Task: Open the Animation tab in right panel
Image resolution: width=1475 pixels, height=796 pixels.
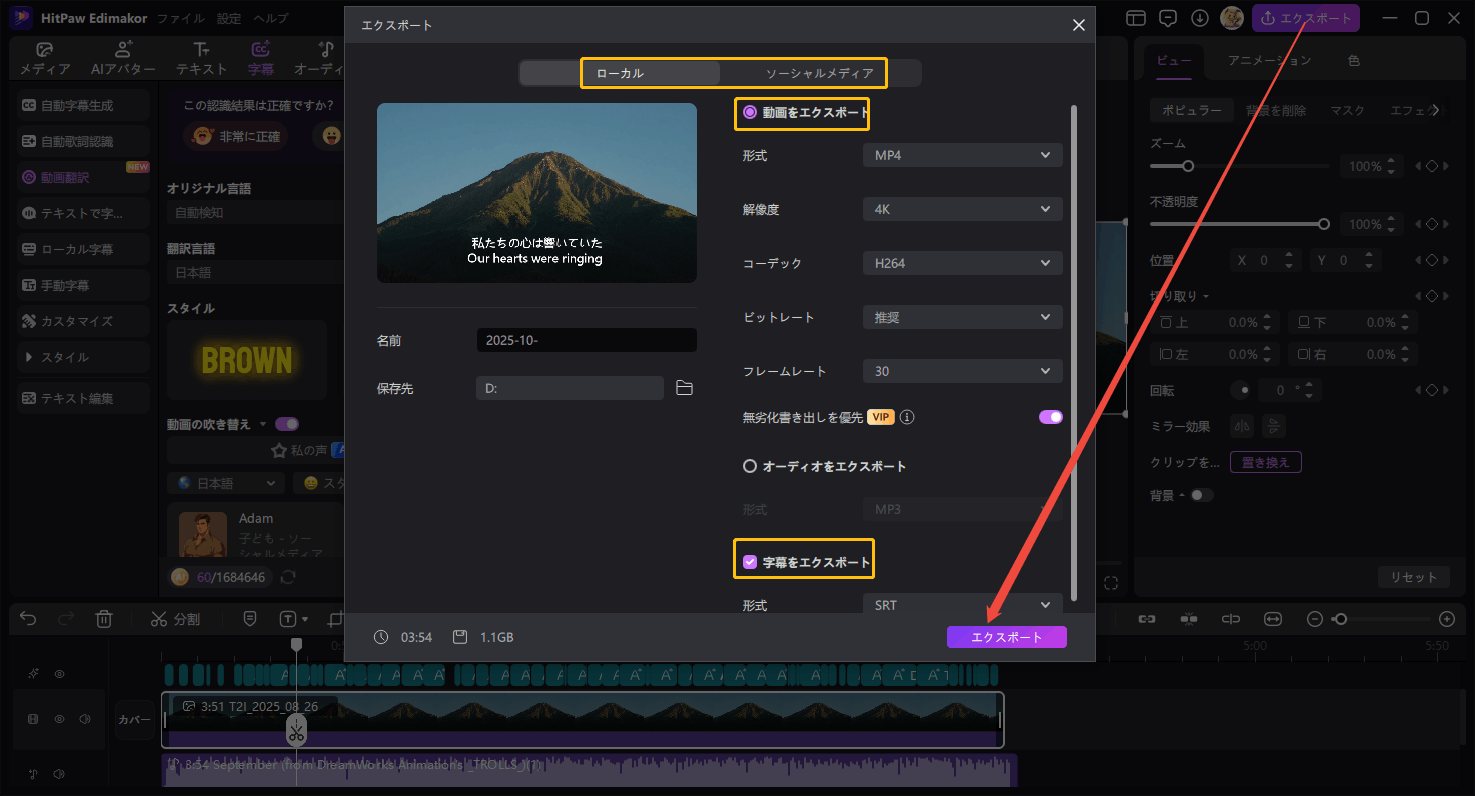Action: coord(1269,60)
